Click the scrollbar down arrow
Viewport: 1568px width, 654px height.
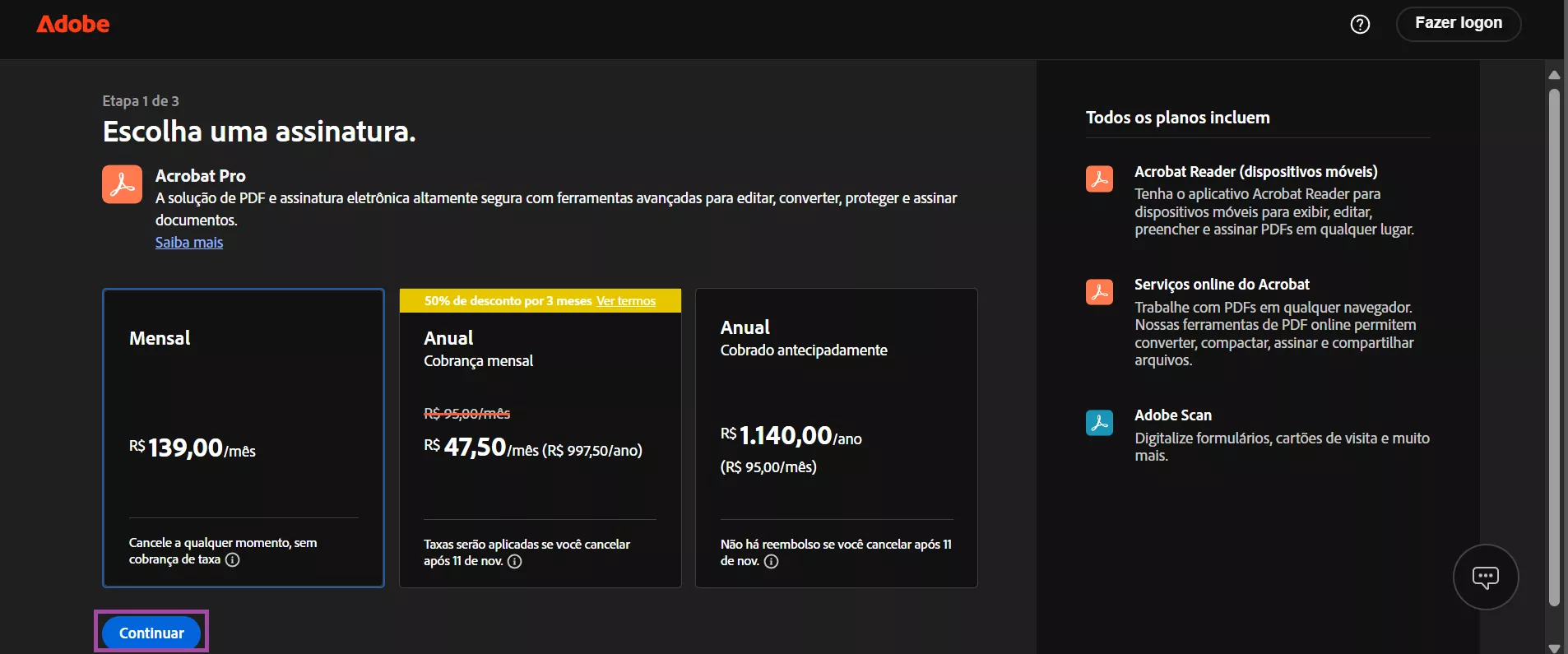point(1554,647)
